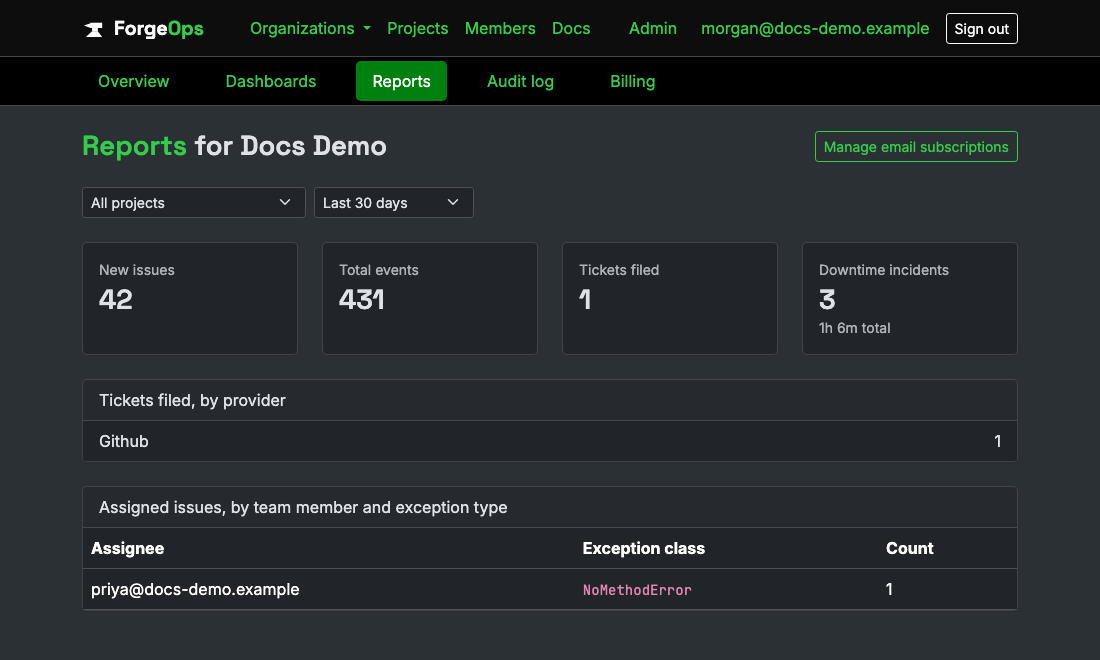Switch to the Dashboards tab
This screenshot has height=660, width=1100.
271,81
